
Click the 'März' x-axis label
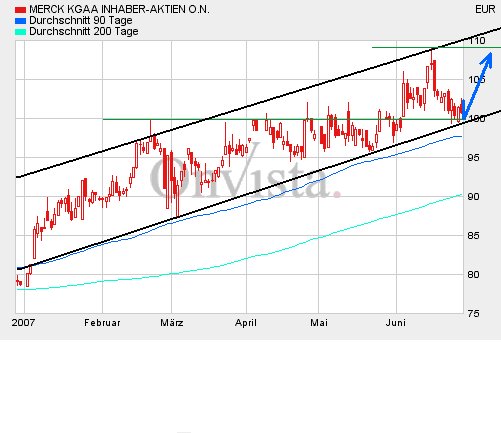(x=172, y=323)
